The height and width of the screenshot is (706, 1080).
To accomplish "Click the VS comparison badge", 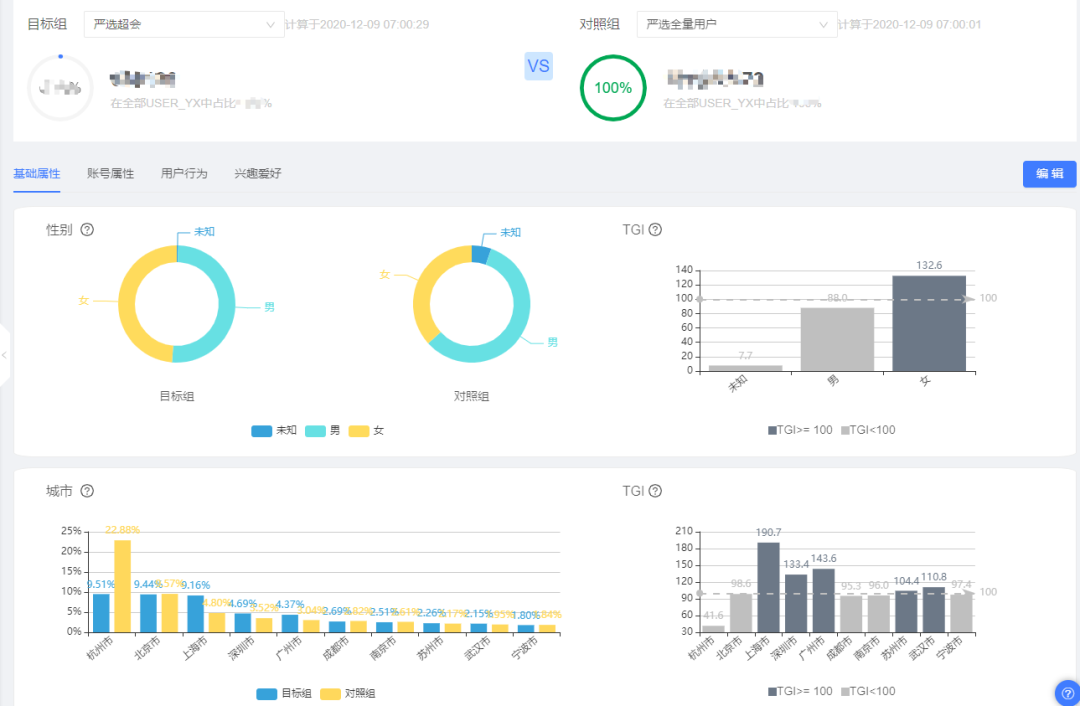I will click(538, 67).
